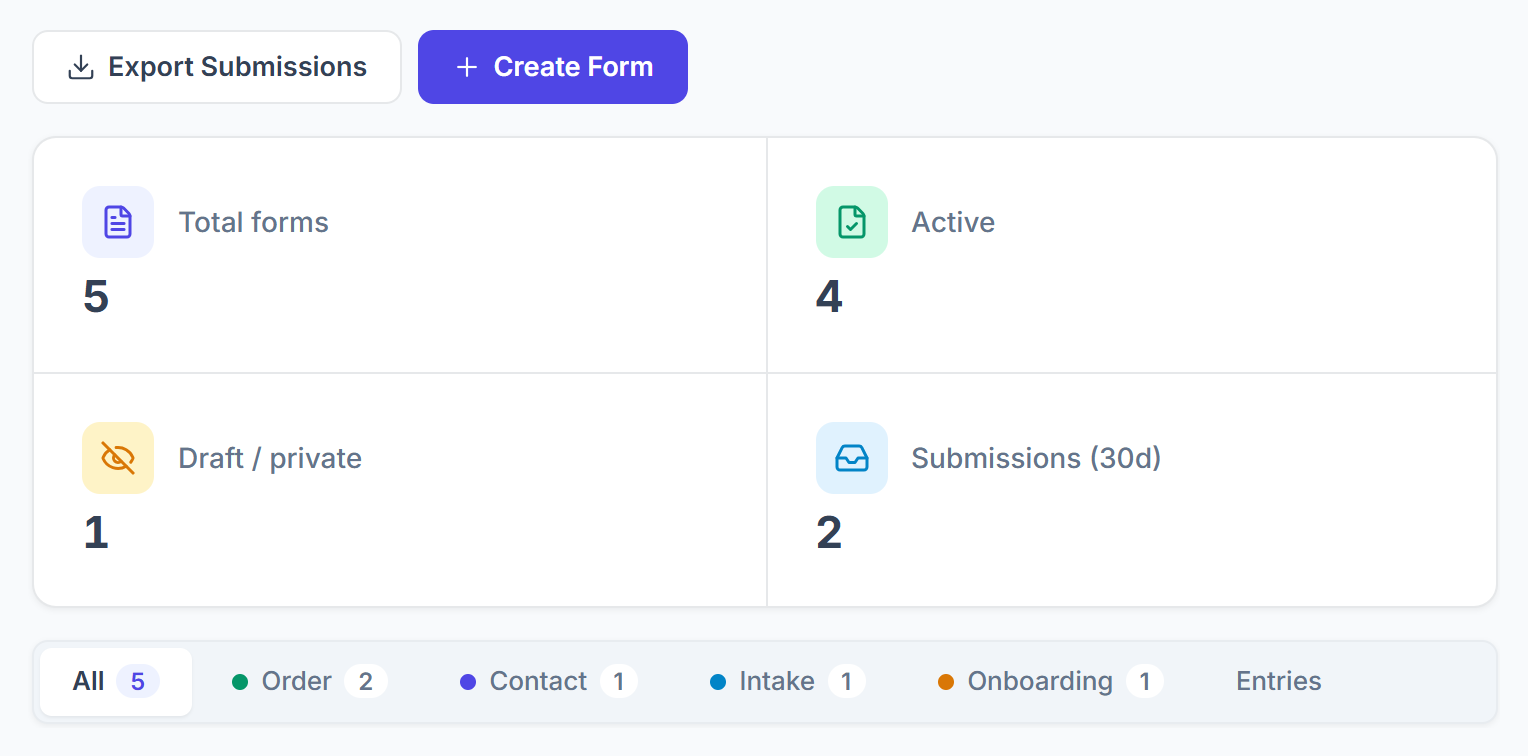Click the "Total forms" label
This screenshot has width=1528, height=756.
pyautogui.click(x=254, y=222)
